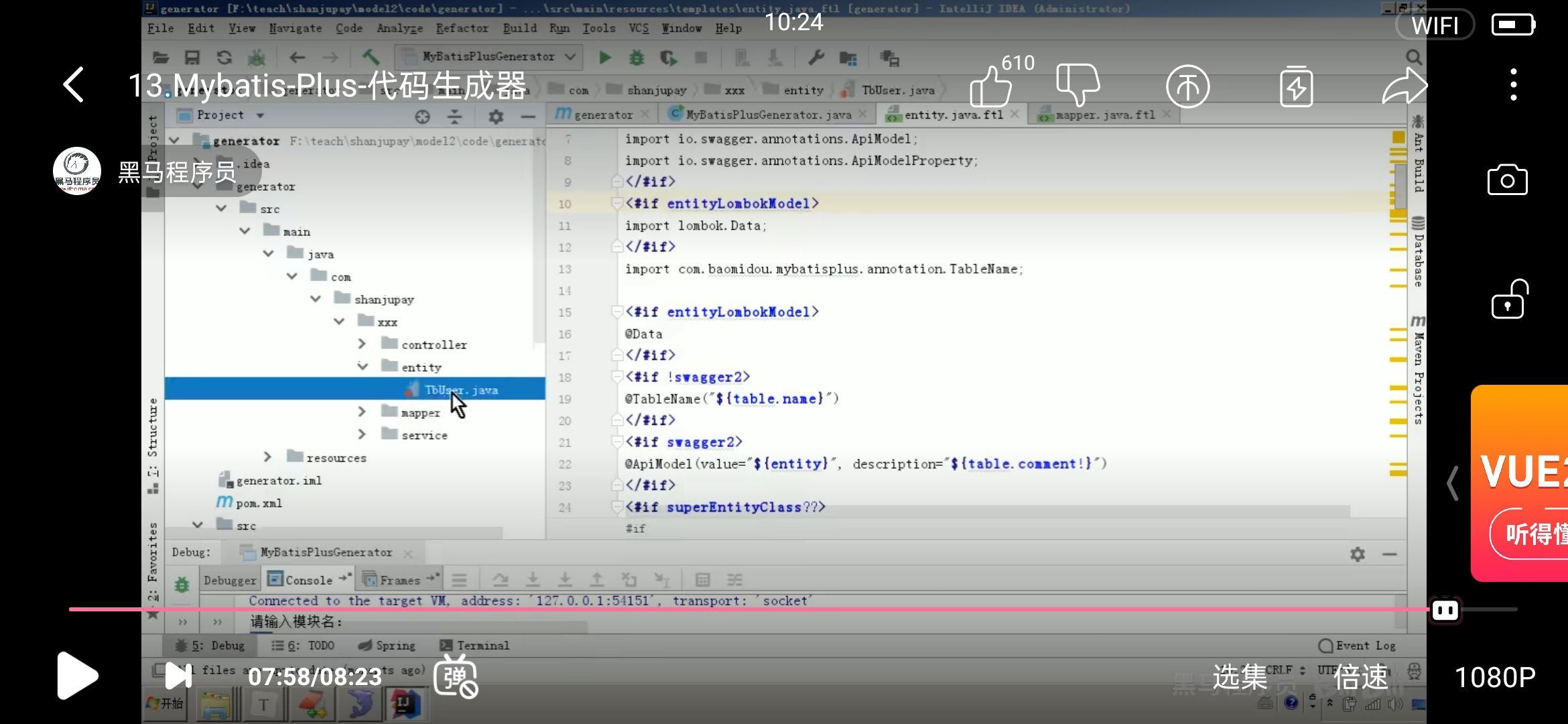Switch to the generator pom tab
The image size is (1568, 724).
pos(602,115)
